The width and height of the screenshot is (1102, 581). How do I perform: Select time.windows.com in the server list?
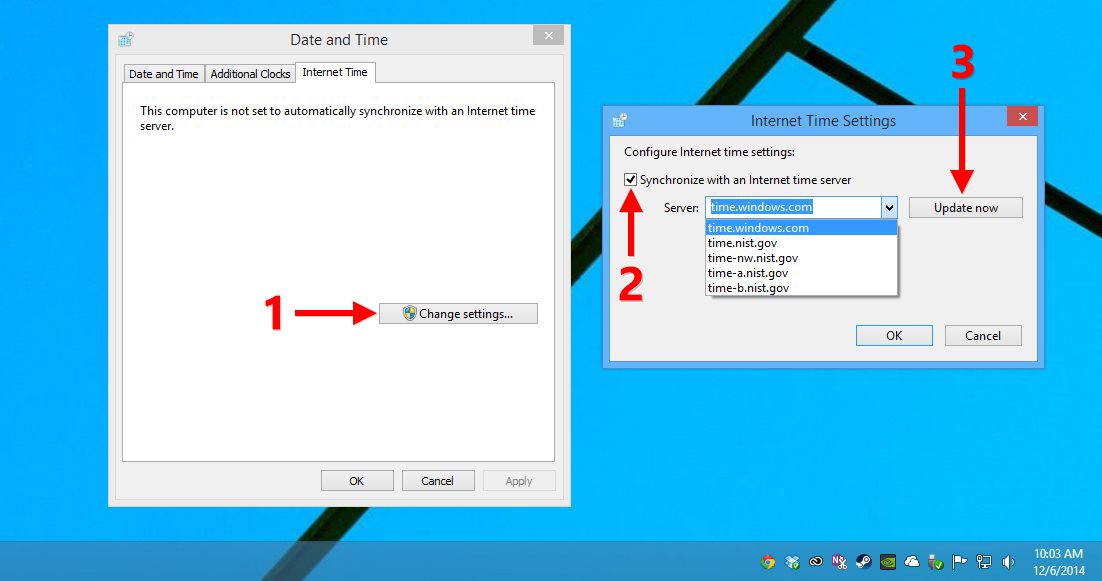[801, 228]
